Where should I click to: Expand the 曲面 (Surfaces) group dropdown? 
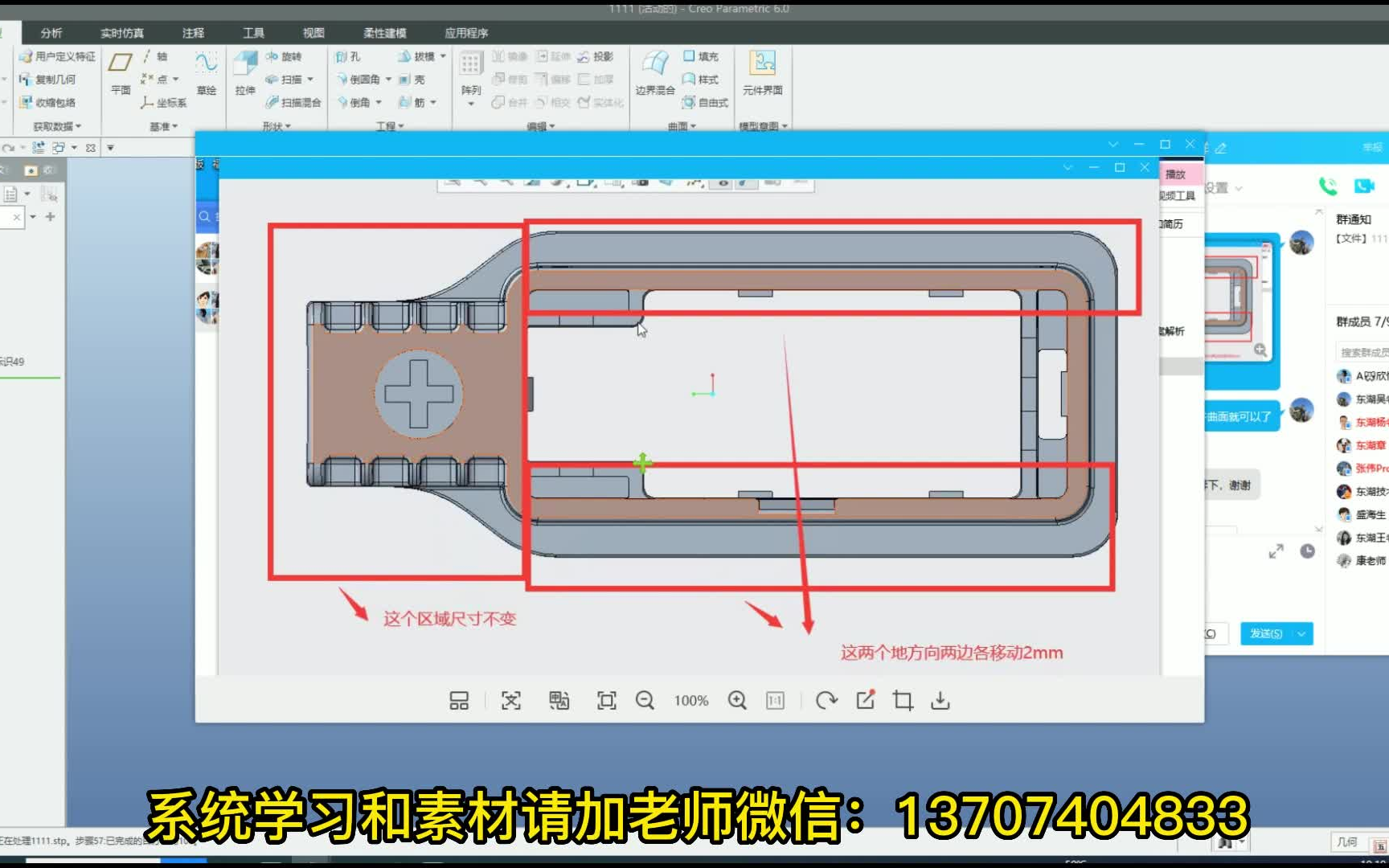[x=682, y=126]
